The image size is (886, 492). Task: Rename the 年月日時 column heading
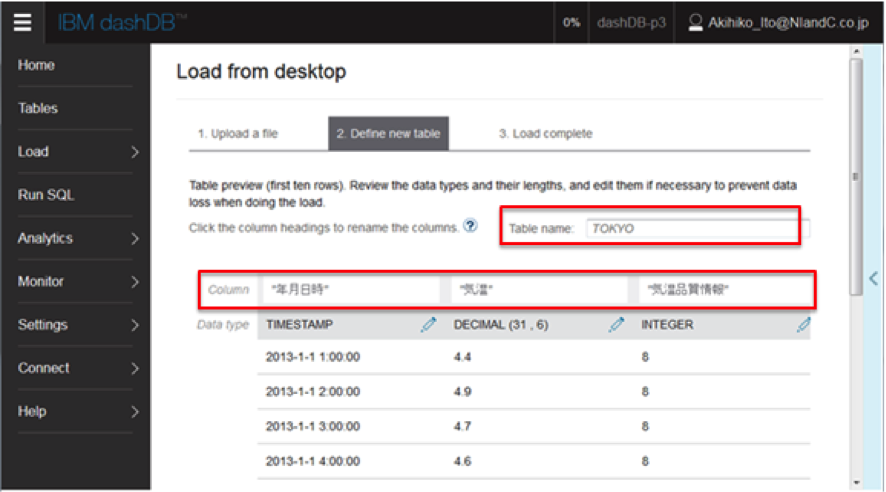(348, 290)
